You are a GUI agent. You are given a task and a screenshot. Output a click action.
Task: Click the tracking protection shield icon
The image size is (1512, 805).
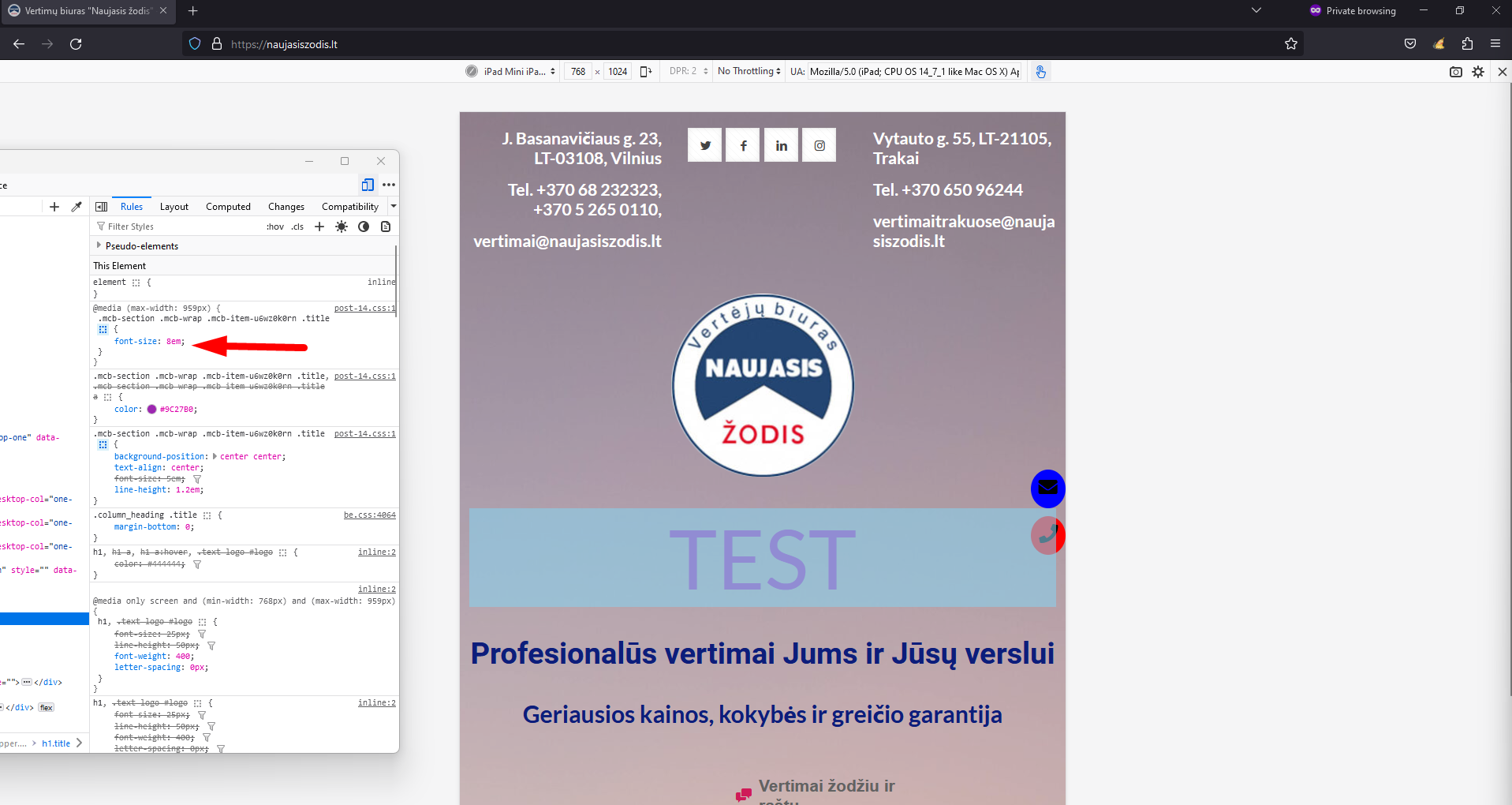195,44
